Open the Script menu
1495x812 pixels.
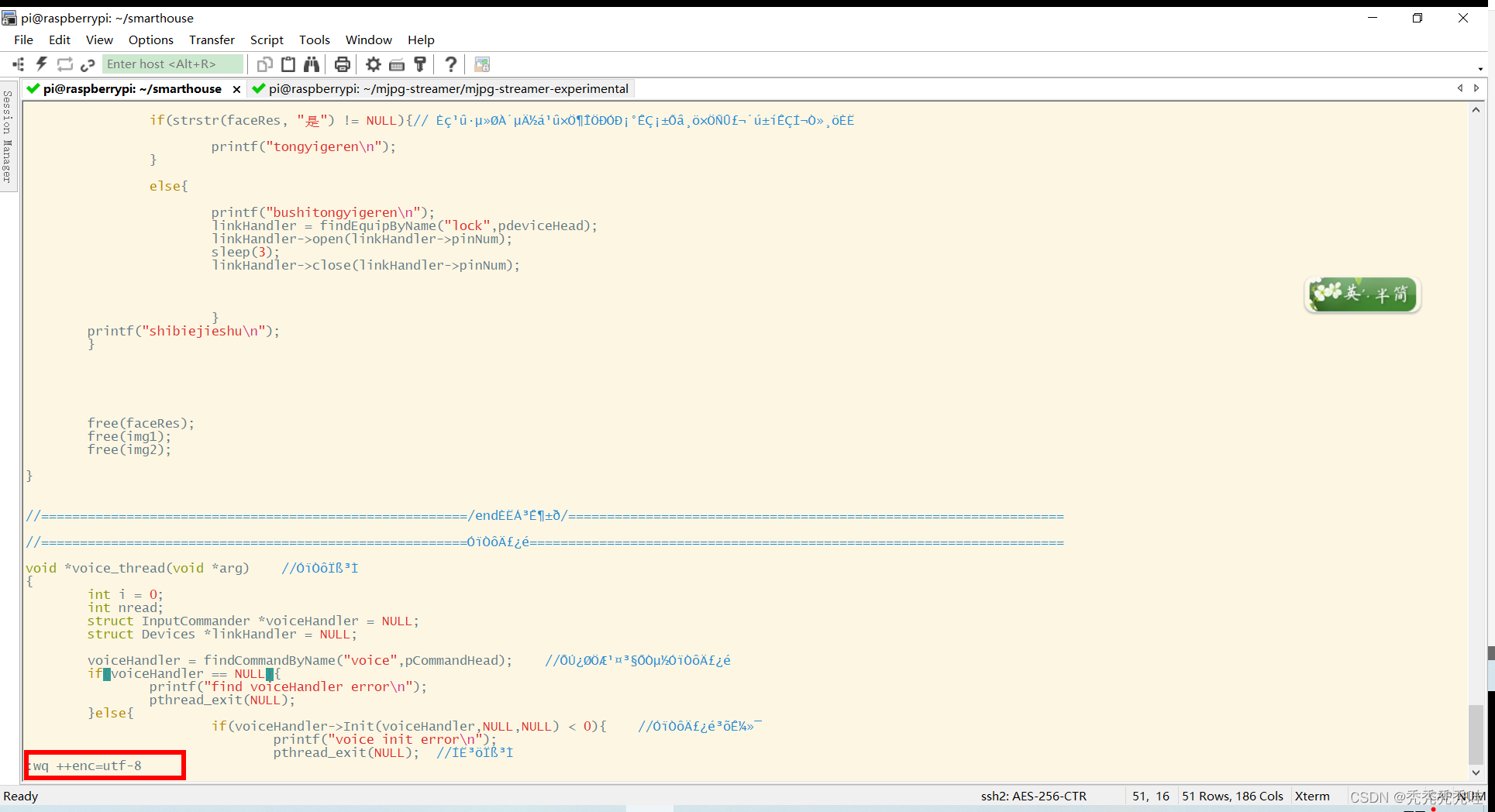267,40
